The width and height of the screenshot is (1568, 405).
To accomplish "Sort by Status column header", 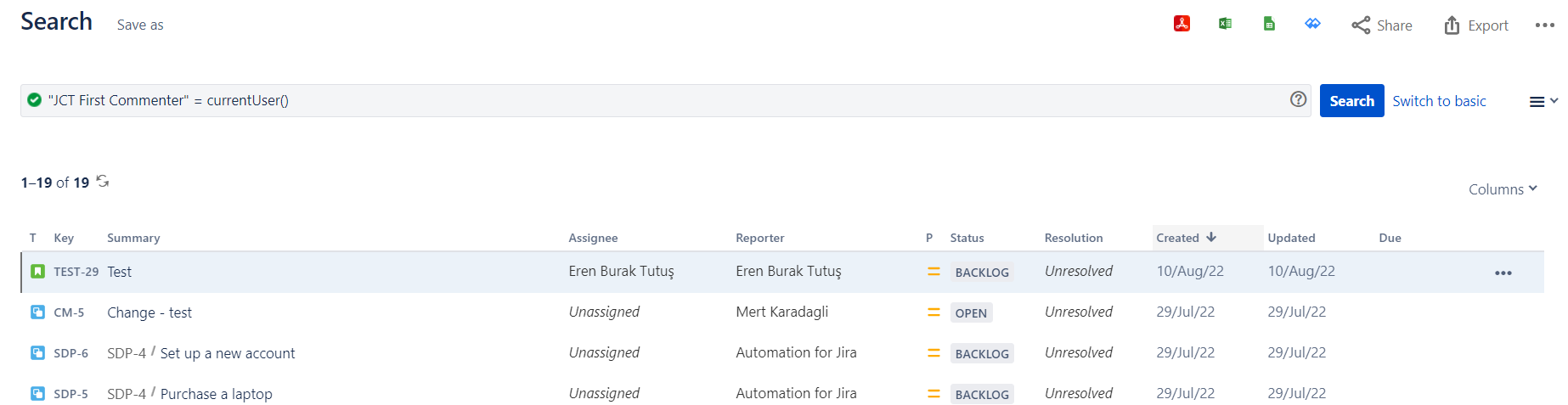I will tap(967, 238).
